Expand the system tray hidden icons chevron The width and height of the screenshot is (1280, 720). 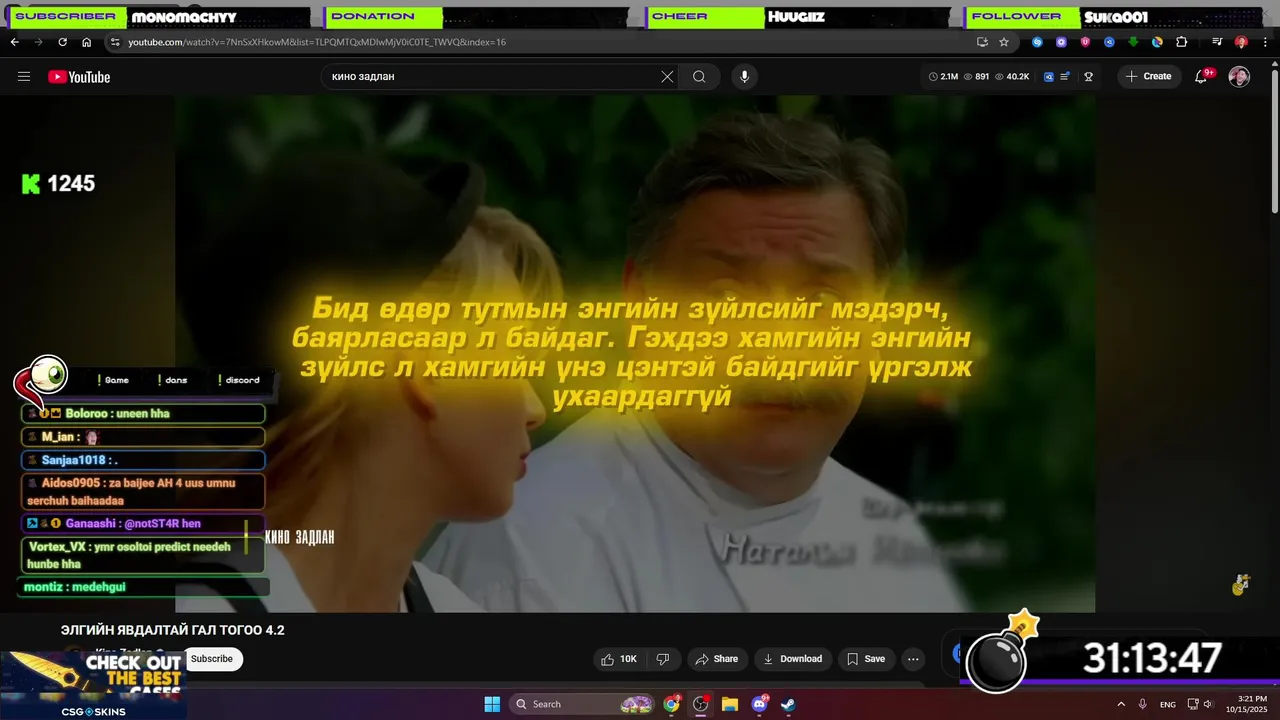tap(1121, 704)
